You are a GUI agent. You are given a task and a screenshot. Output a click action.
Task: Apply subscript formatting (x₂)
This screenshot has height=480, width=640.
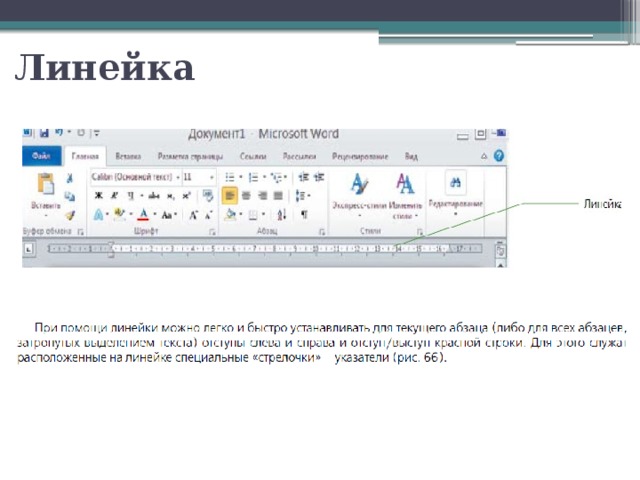coord(171,196)
